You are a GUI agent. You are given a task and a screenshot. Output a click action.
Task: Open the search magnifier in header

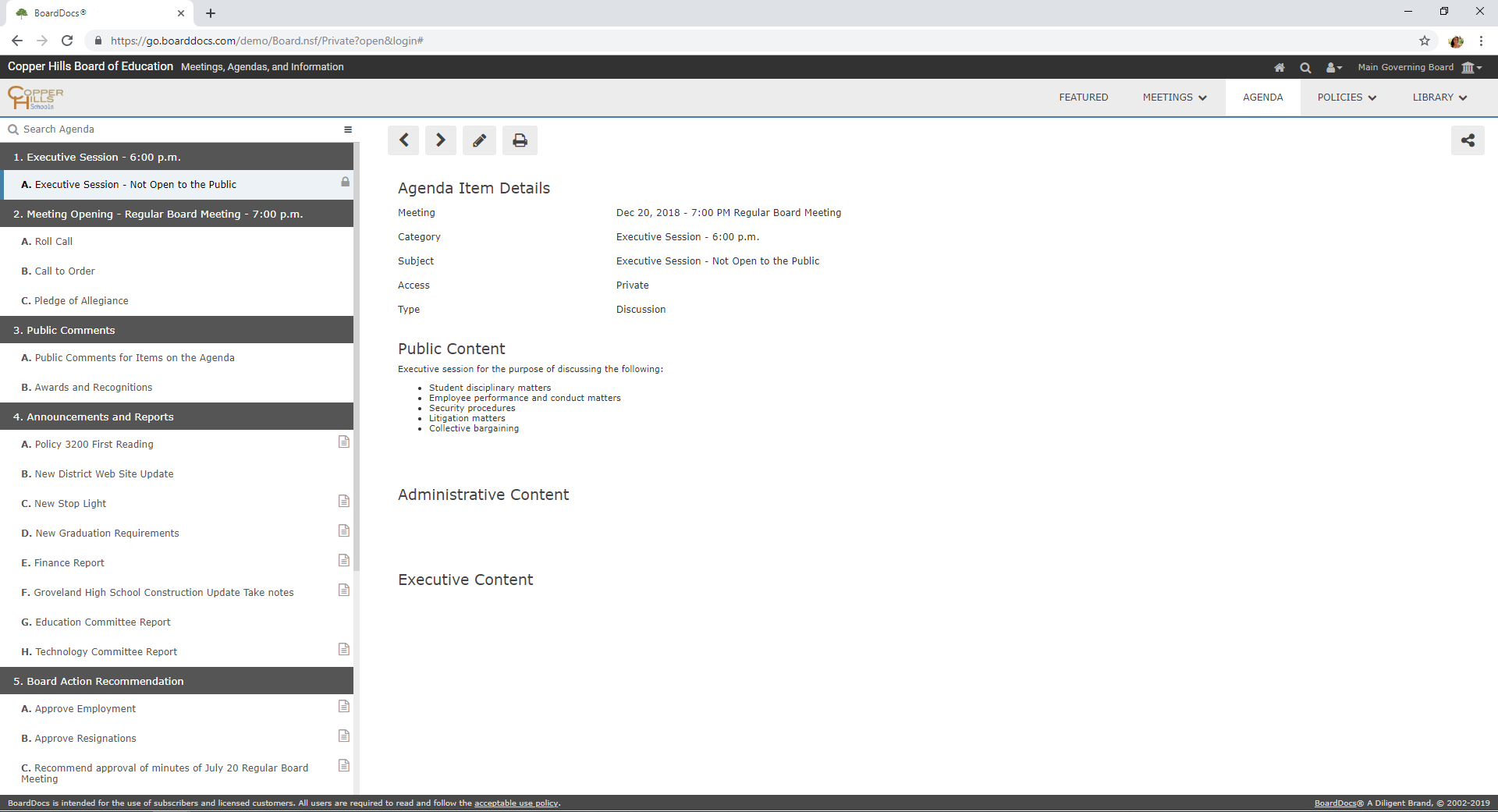pos(1305,68)
